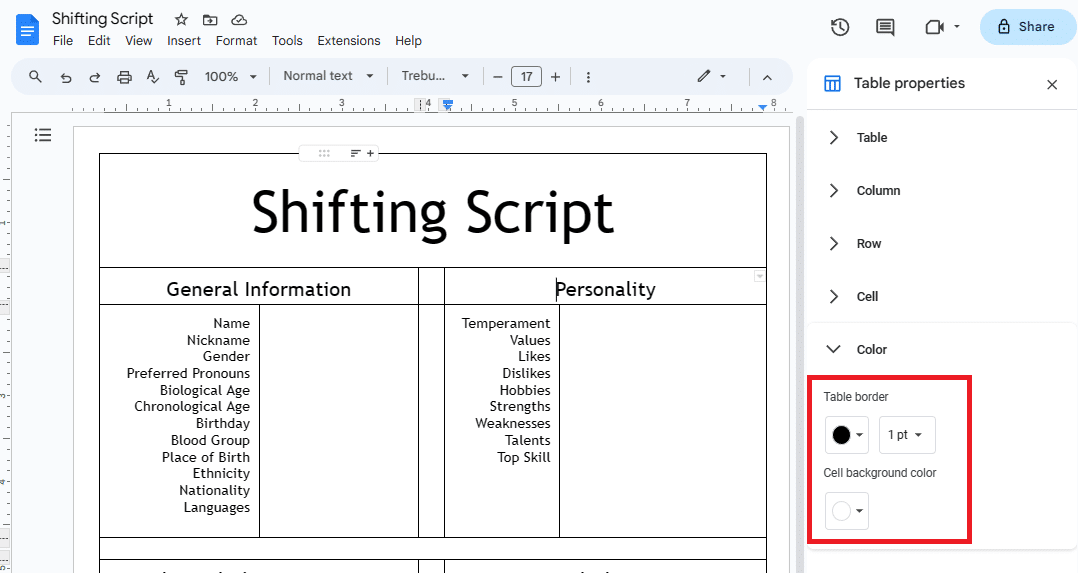Open the Format menu

(x=236, y=41)
